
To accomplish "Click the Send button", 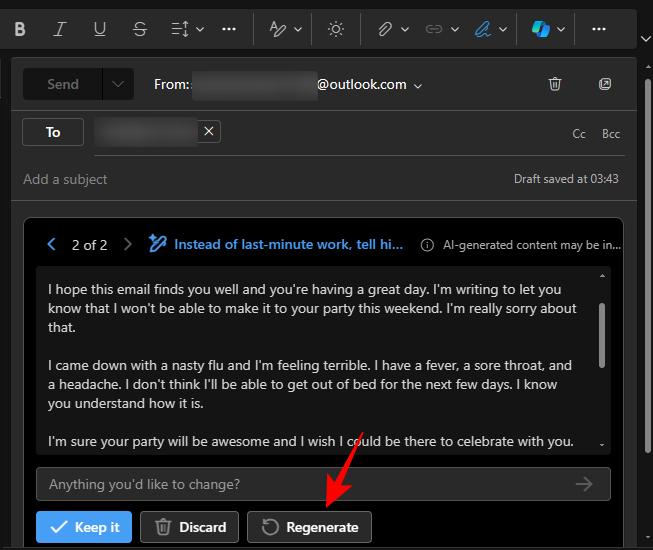I will tap(62, 84).
